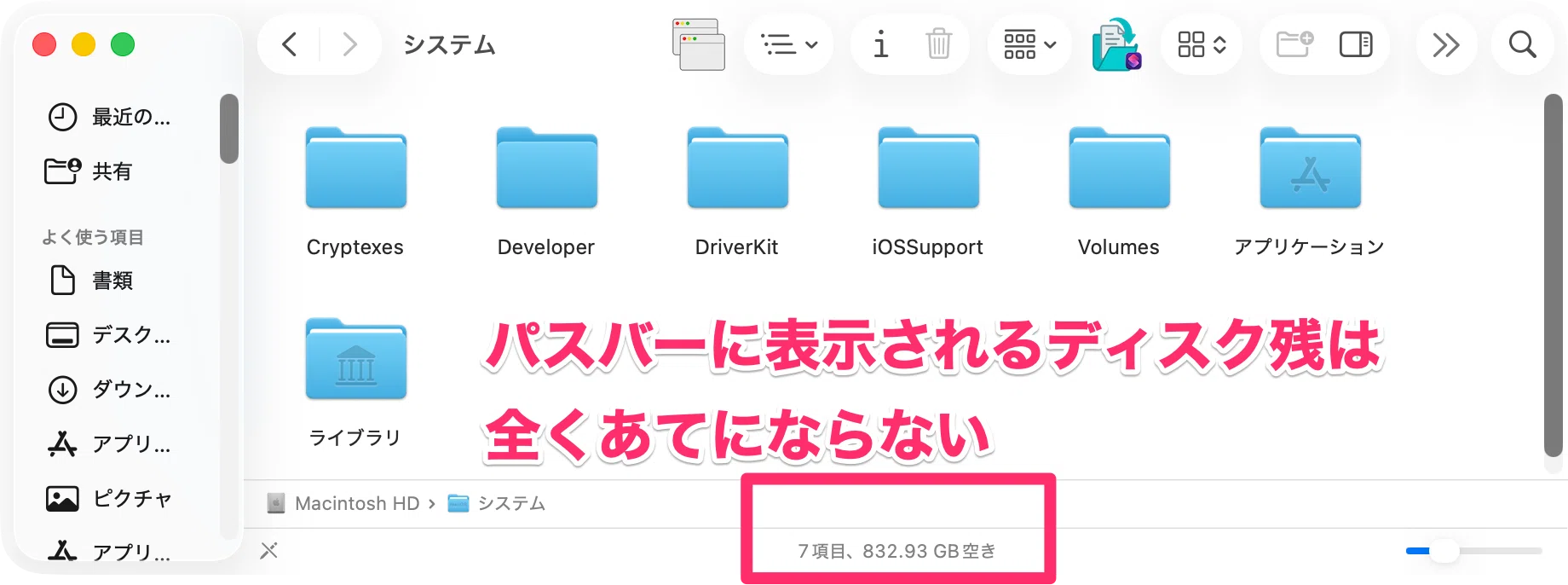This screenshot has height=585, width=1568.
Task: Open デスク… in the sidebar
Action: (130, 335)
